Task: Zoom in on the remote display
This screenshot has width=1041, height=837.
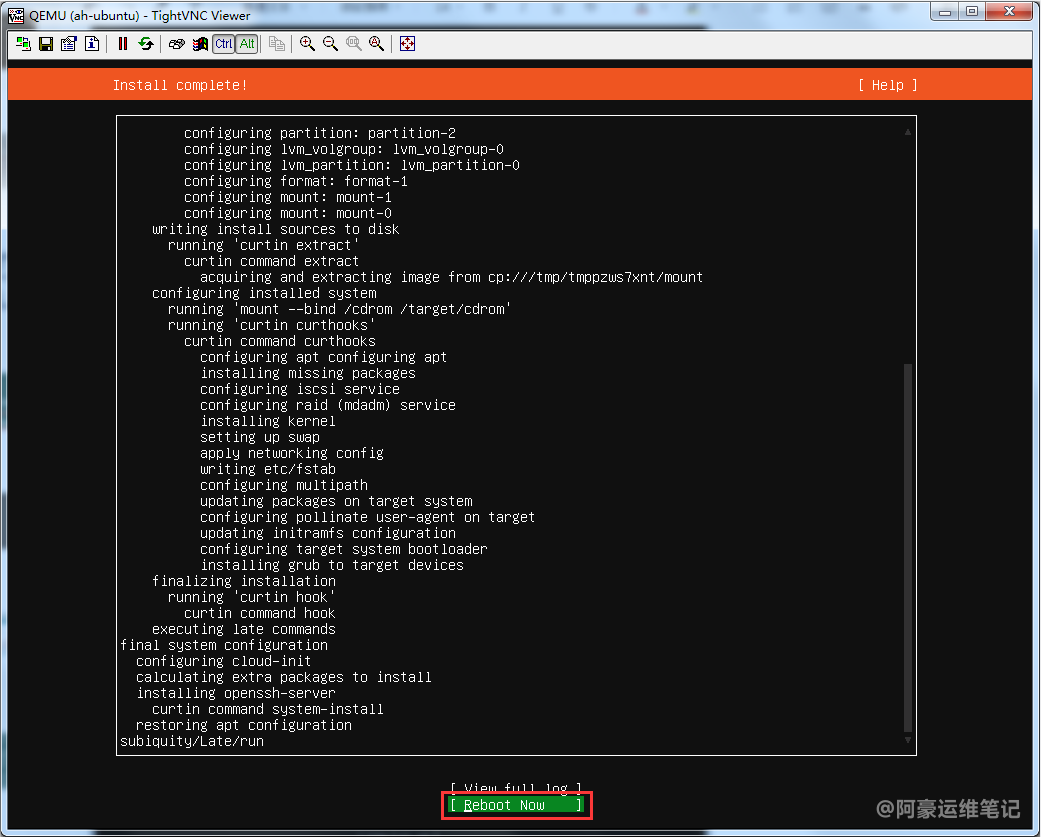Action: [x=307, y=44]
